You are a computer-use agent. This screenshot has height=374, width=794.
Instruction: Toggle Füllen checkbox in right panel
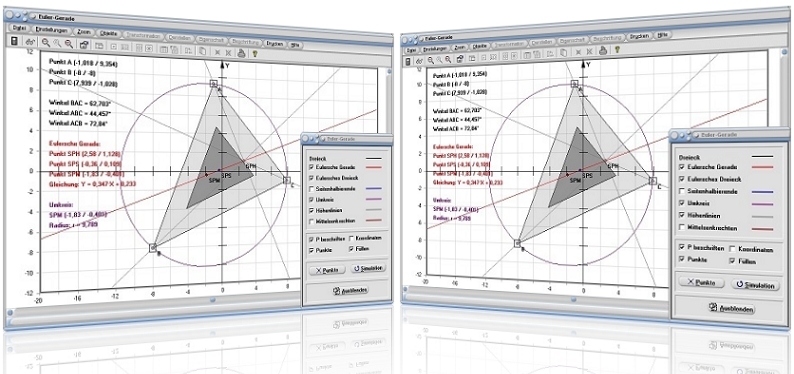coord(732,261)
